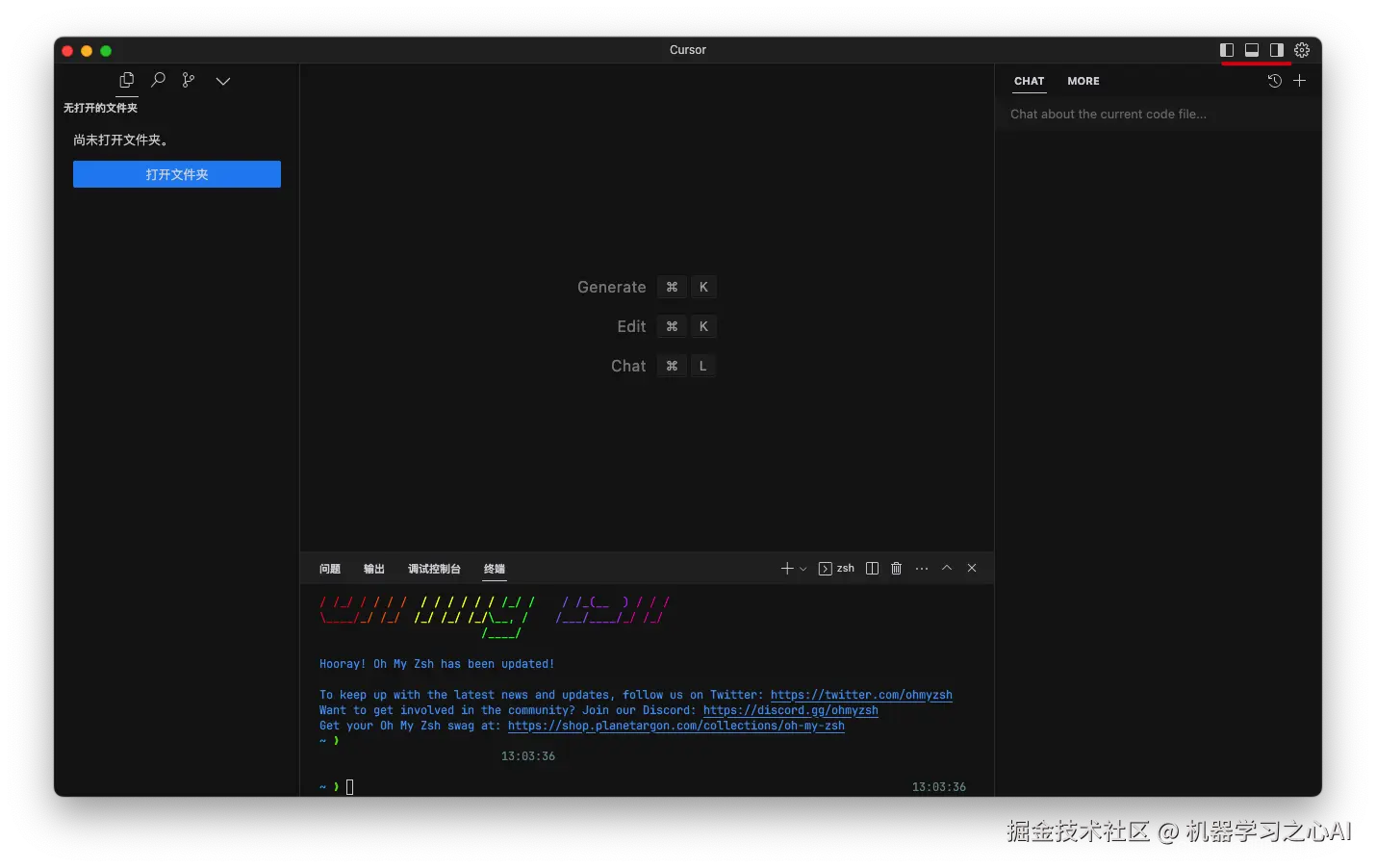The image size is (1376, 868).
Task: Click the Generate shortcut hint text
Action: pyautogui.click(x=611, y=287)
